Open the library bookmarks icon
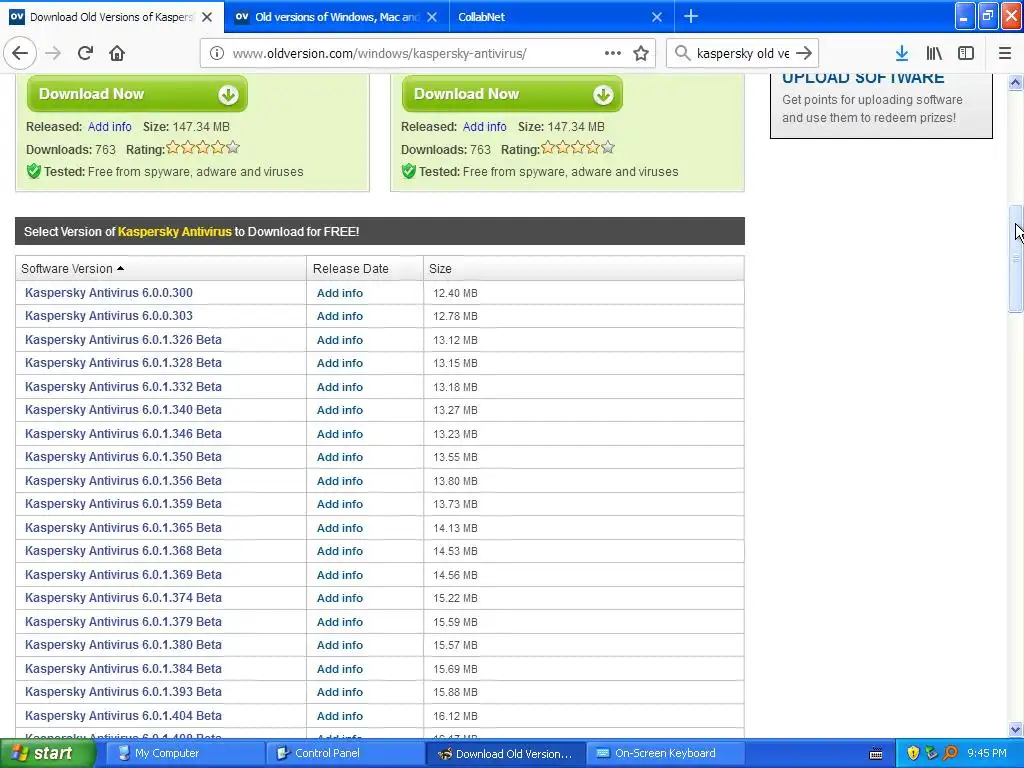Image resolution: width=1024 pixels, height=768 pixels. [x=934, y=53]
